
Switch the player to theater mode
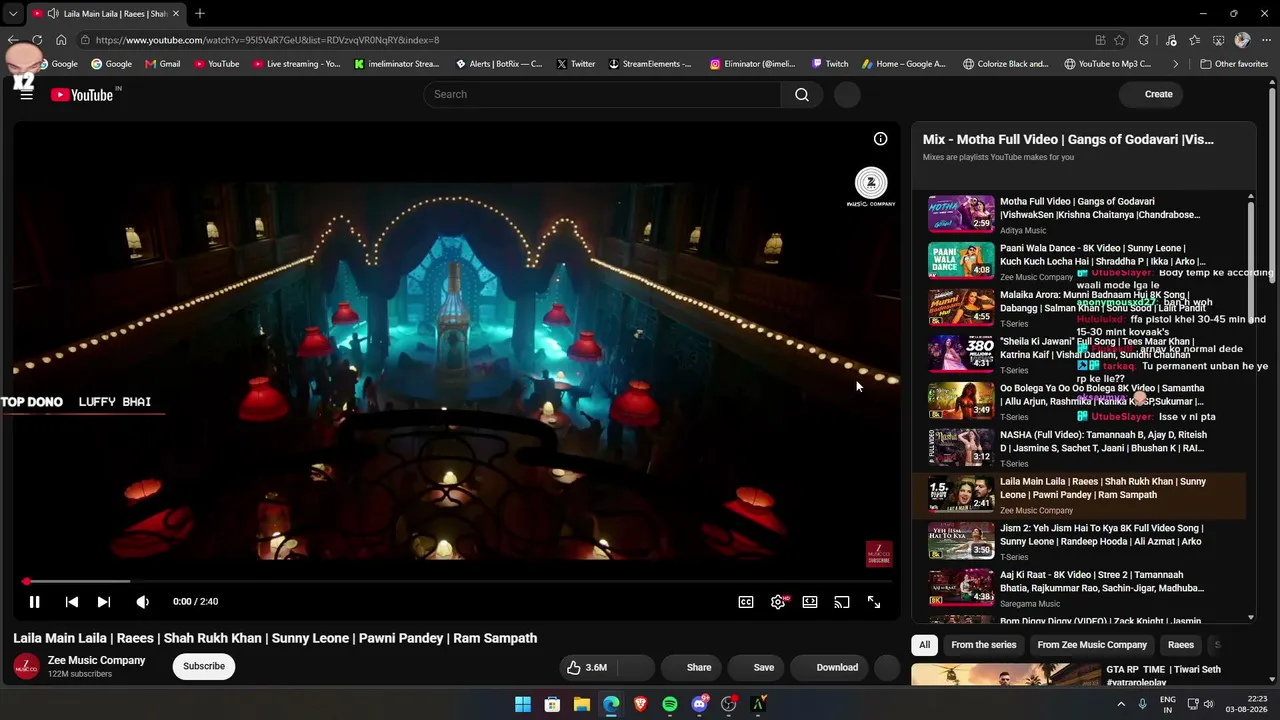[810, 602]
